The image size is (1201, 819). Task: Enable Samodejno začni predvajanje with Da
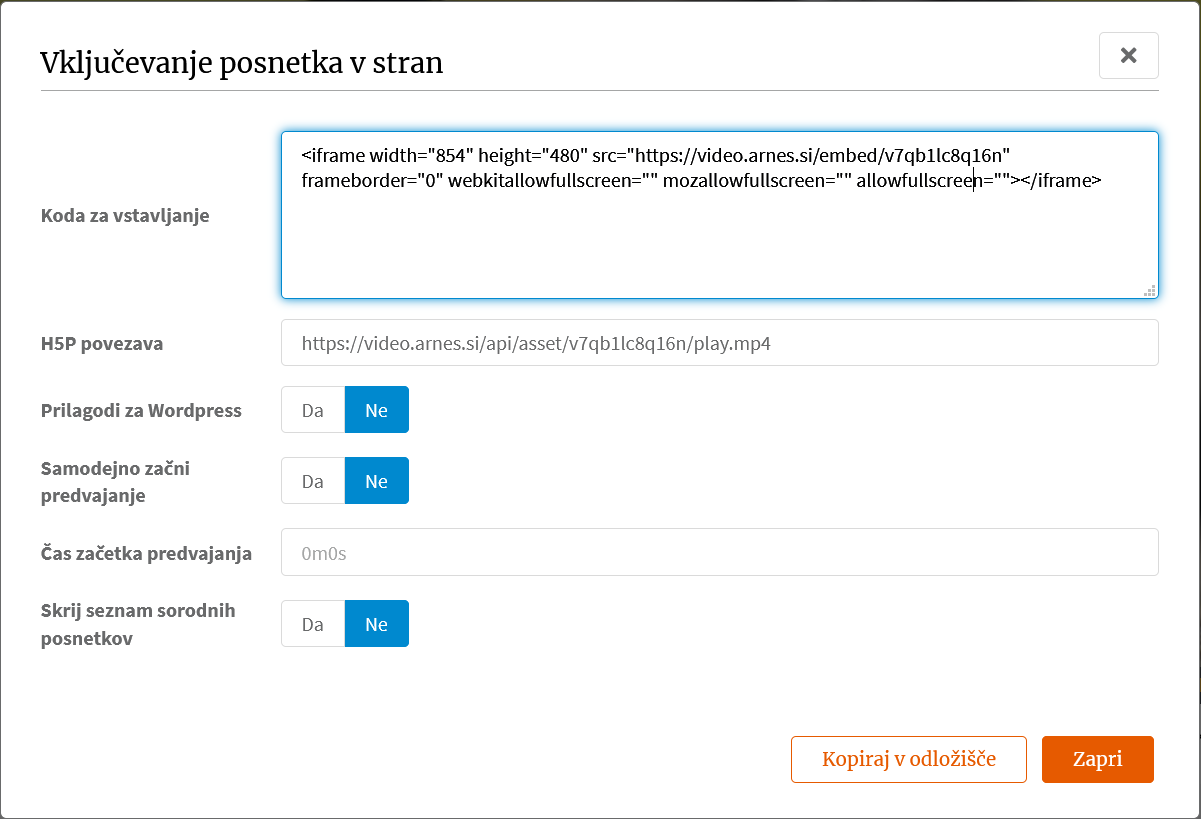click(x=313, y=481)
